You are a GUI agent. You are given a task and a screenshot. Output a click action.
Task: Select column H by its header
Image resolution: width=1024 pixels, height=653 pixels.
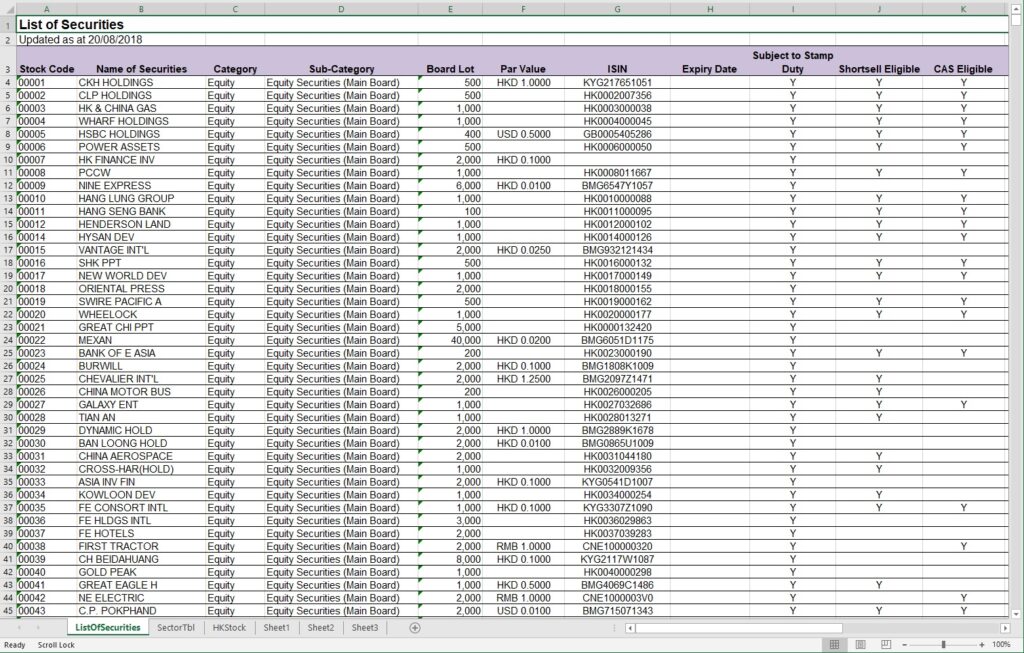[x=710, y=9]
